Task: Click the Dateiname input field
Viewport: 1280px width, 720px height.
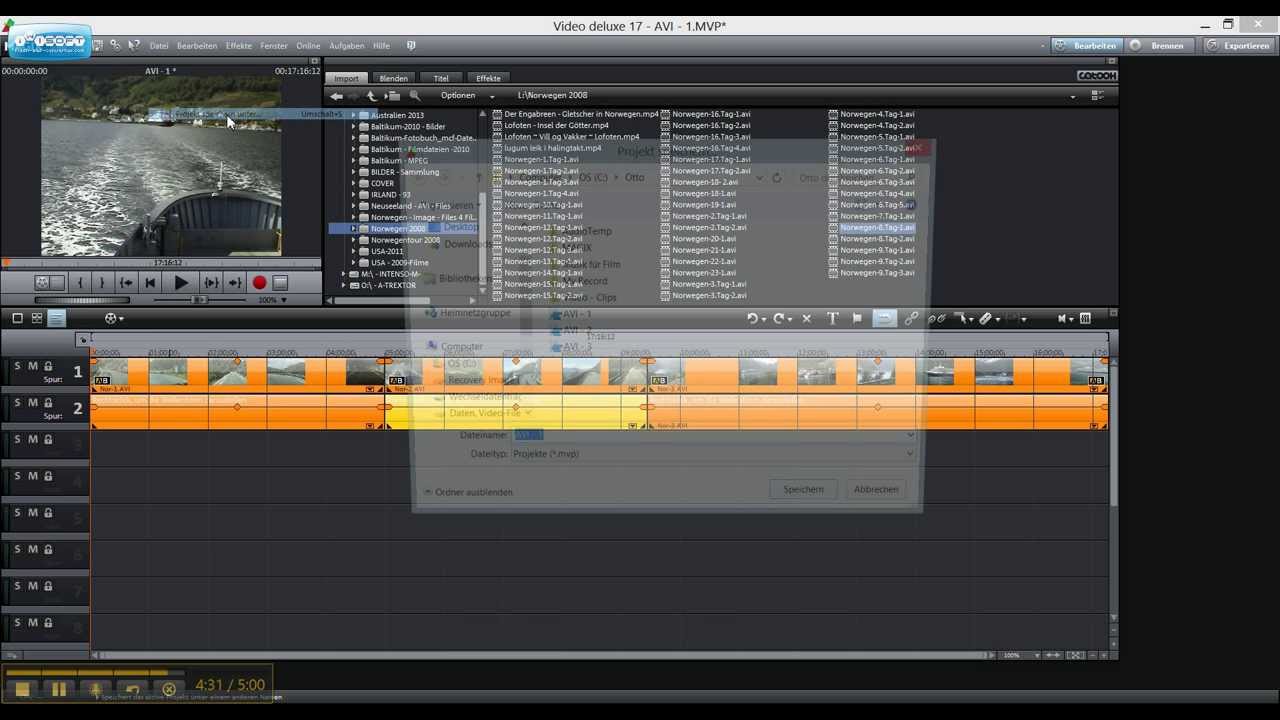Action: tap(712, 435)
